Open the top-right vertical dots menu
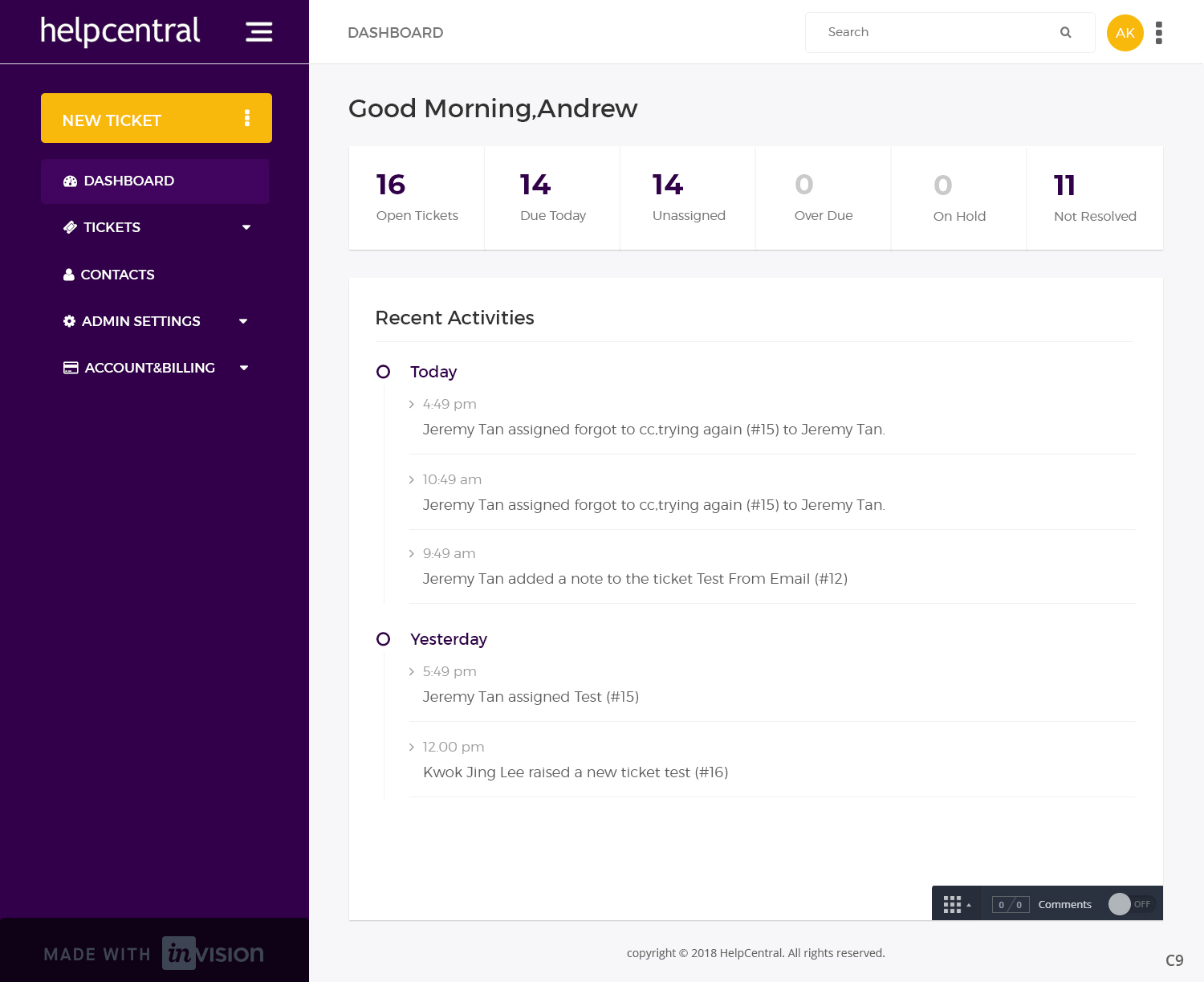 point(1158,33)
